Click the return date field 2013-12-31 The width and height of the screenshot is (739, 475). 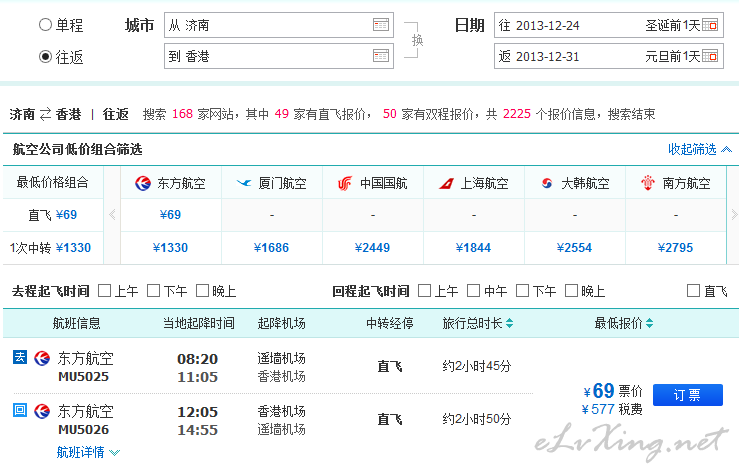pyautogui.click(x=608, y=56)
